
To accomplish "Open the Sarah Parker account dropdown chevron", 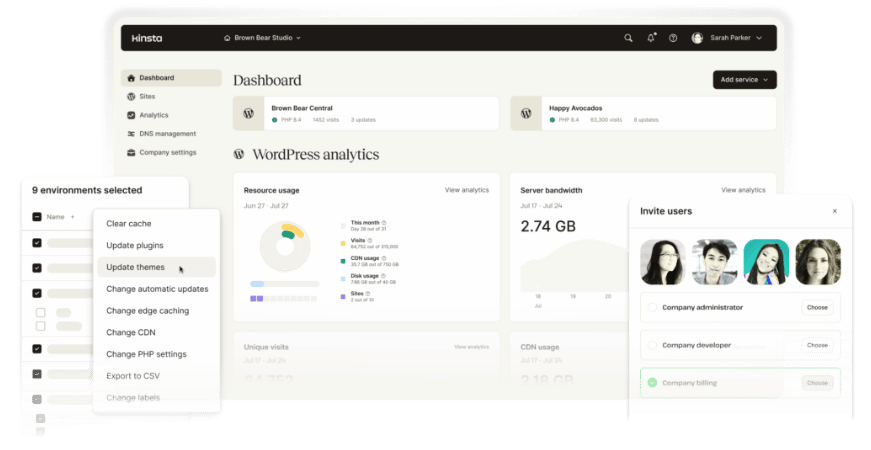I will click(759, 38).
